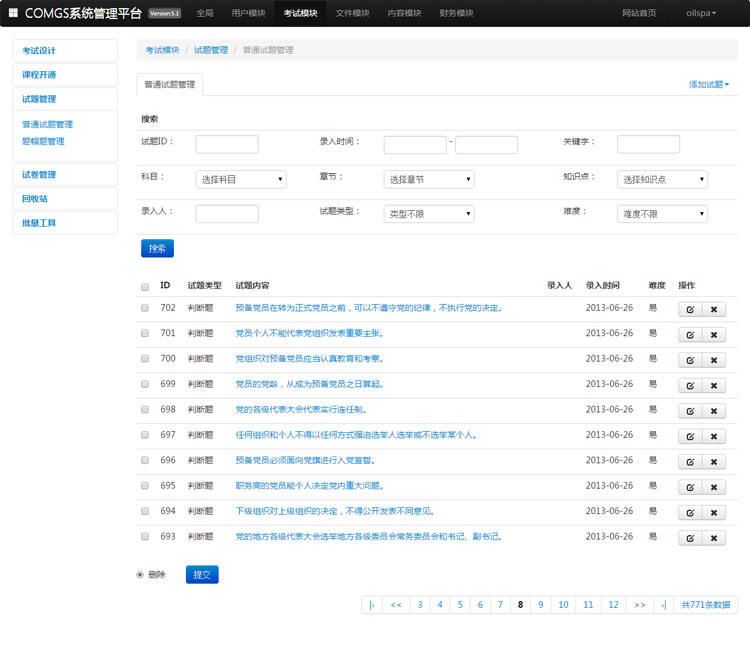Viewport: 750px width, 662px height.
Task: Go back pages with << button
Action: click(x=396, y=605)
